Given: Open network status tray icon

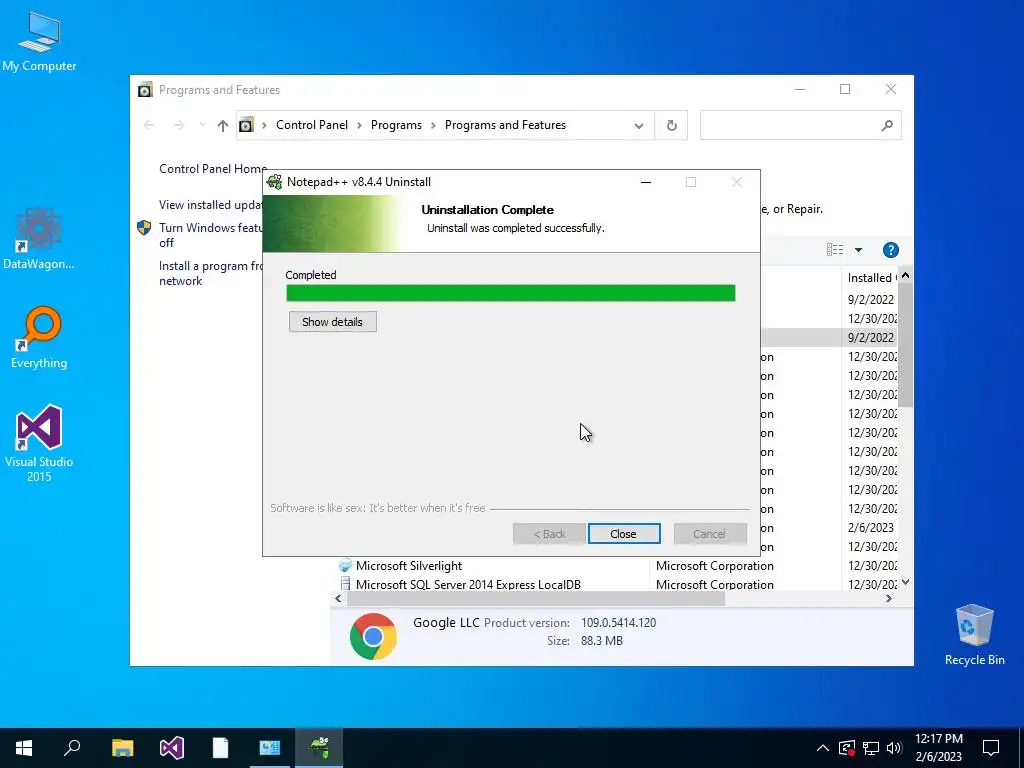Looking at the screenshot, I should 871,748.
